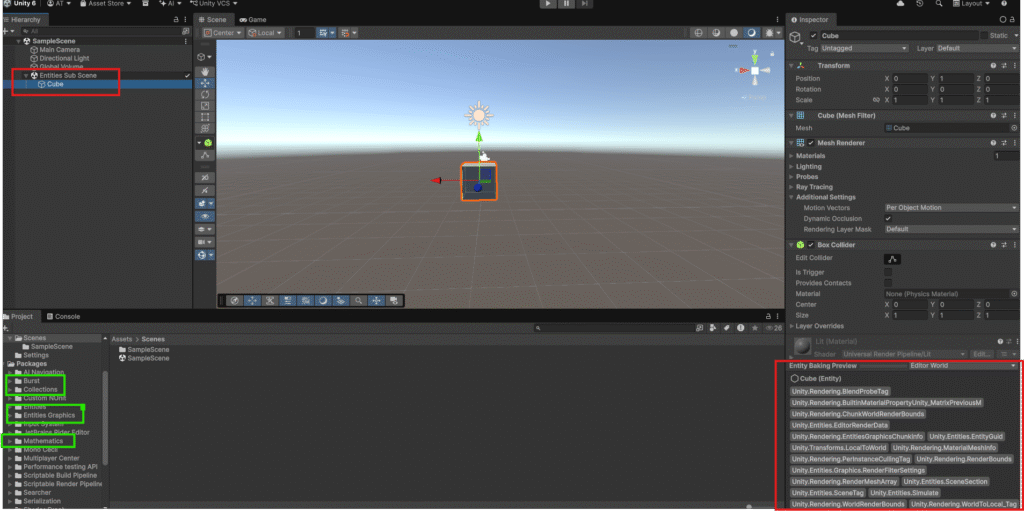Open the AI menu

pyautogui.click(x=170, y=4)
